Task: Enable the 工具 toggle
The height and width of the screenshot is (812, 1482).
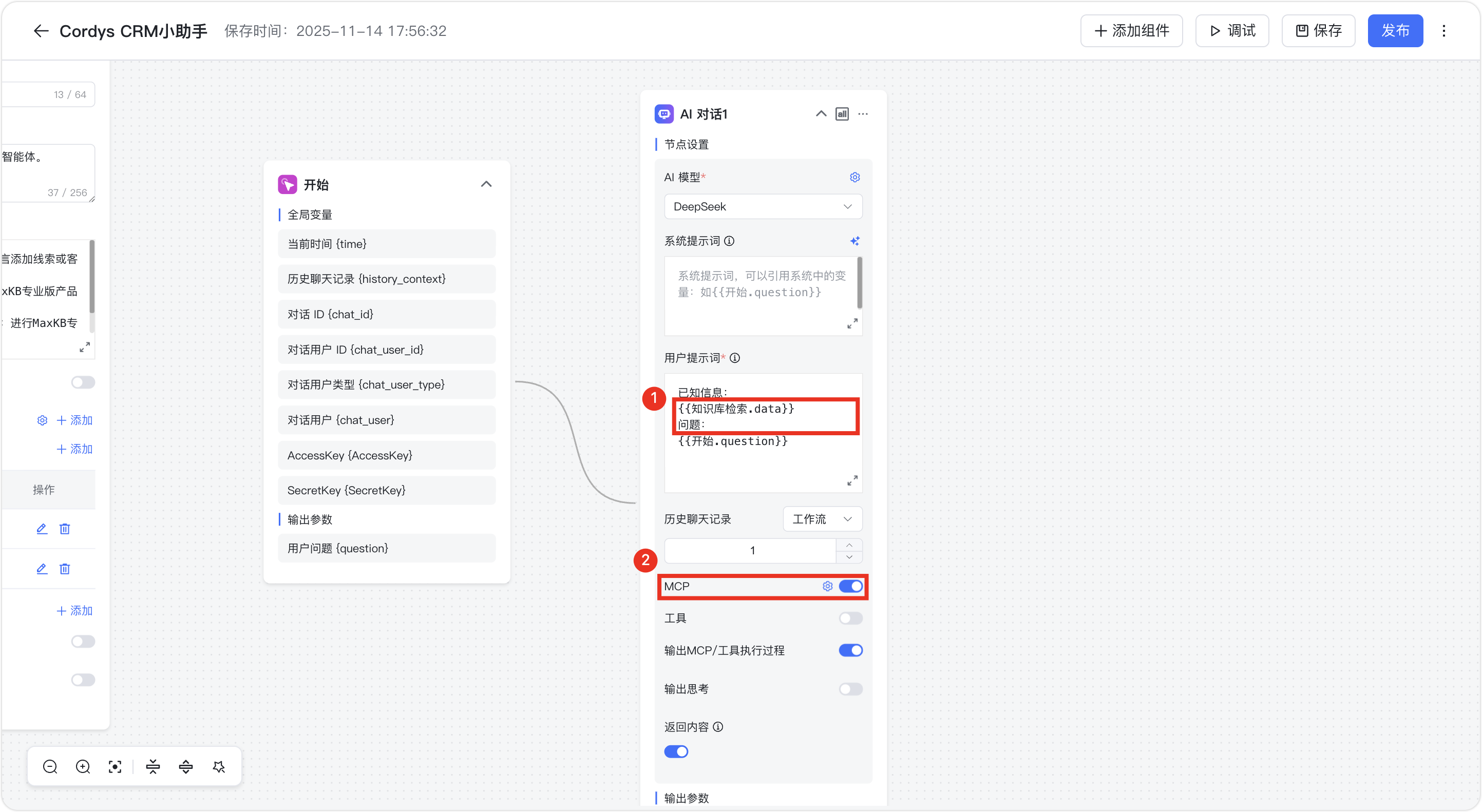Action: pos(850,618)
